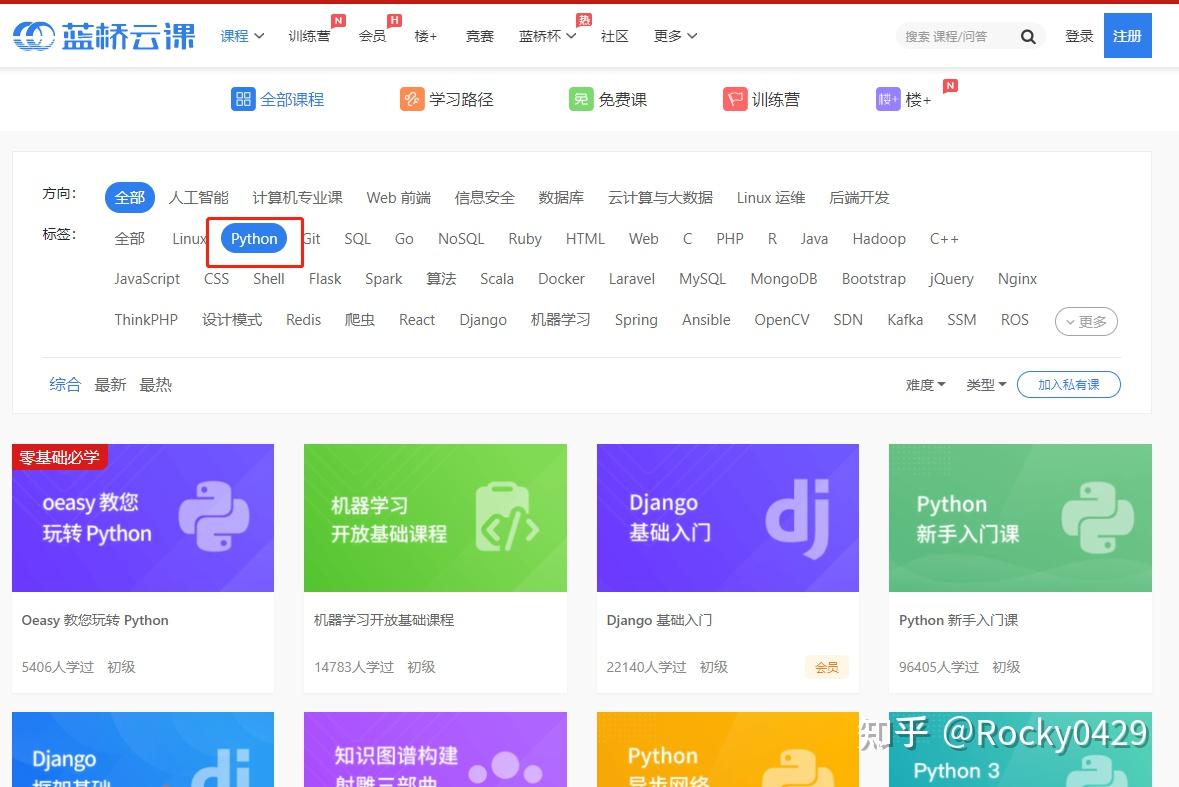Select the jQuery tag

pos(951,279)
